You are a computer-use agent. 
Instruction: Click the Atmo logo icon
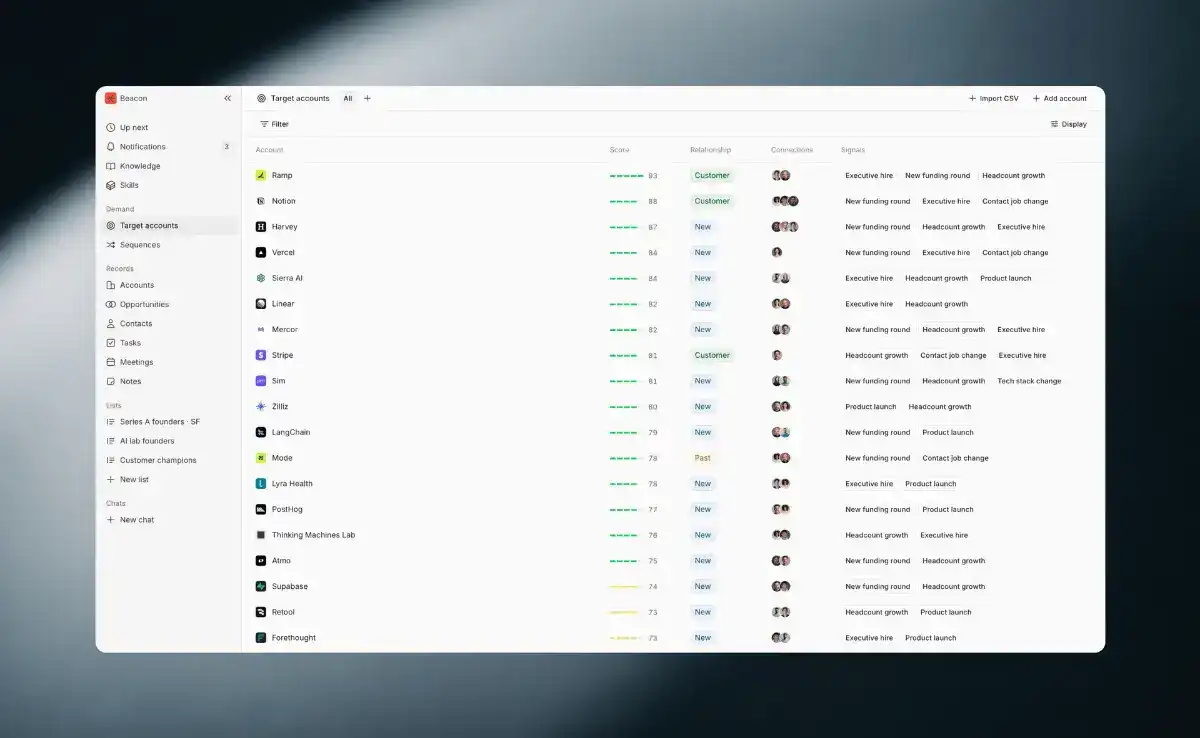[x=261, y=561]
